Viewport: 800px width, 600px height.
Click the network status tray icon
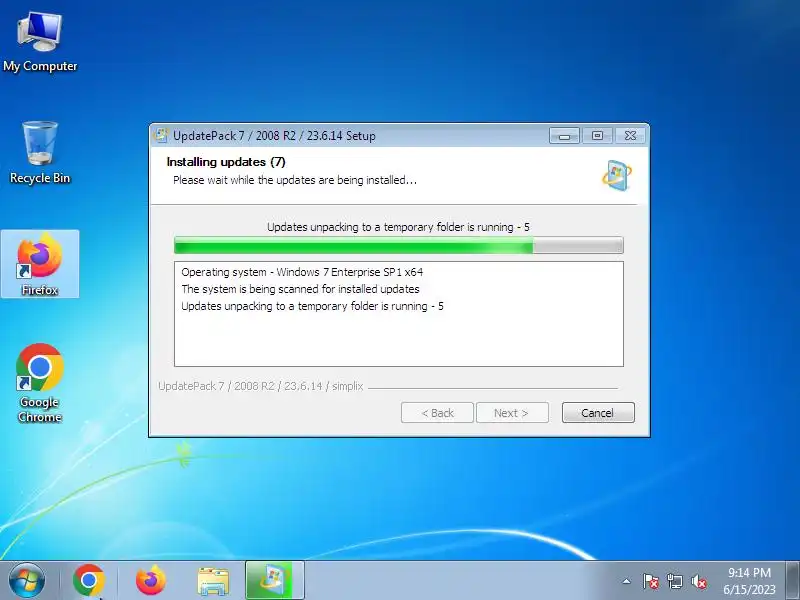click(x=675, y=581)
